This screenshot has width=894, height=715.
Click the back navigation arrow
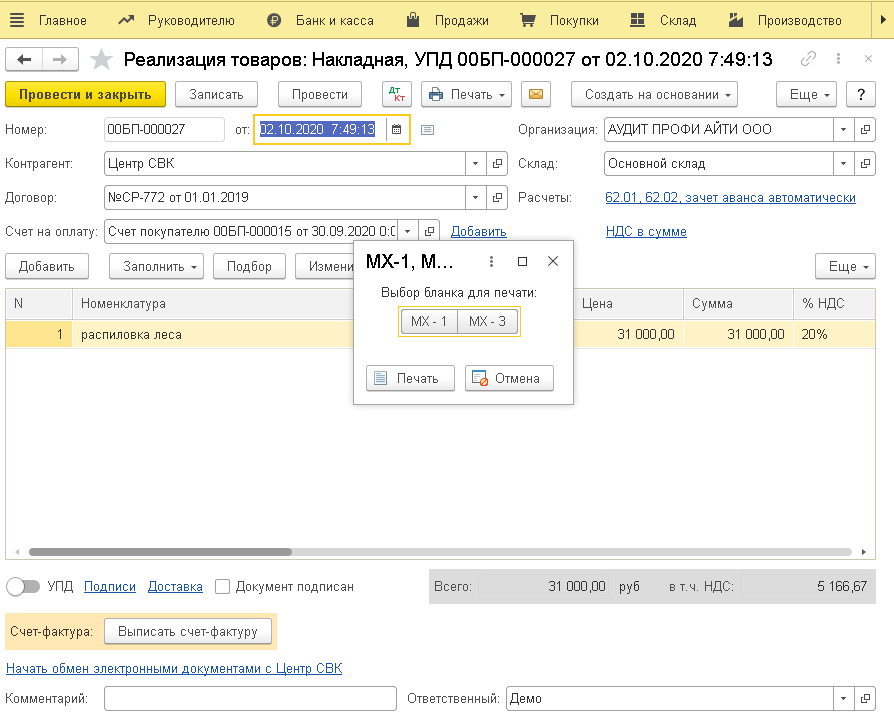coord(25,60)
